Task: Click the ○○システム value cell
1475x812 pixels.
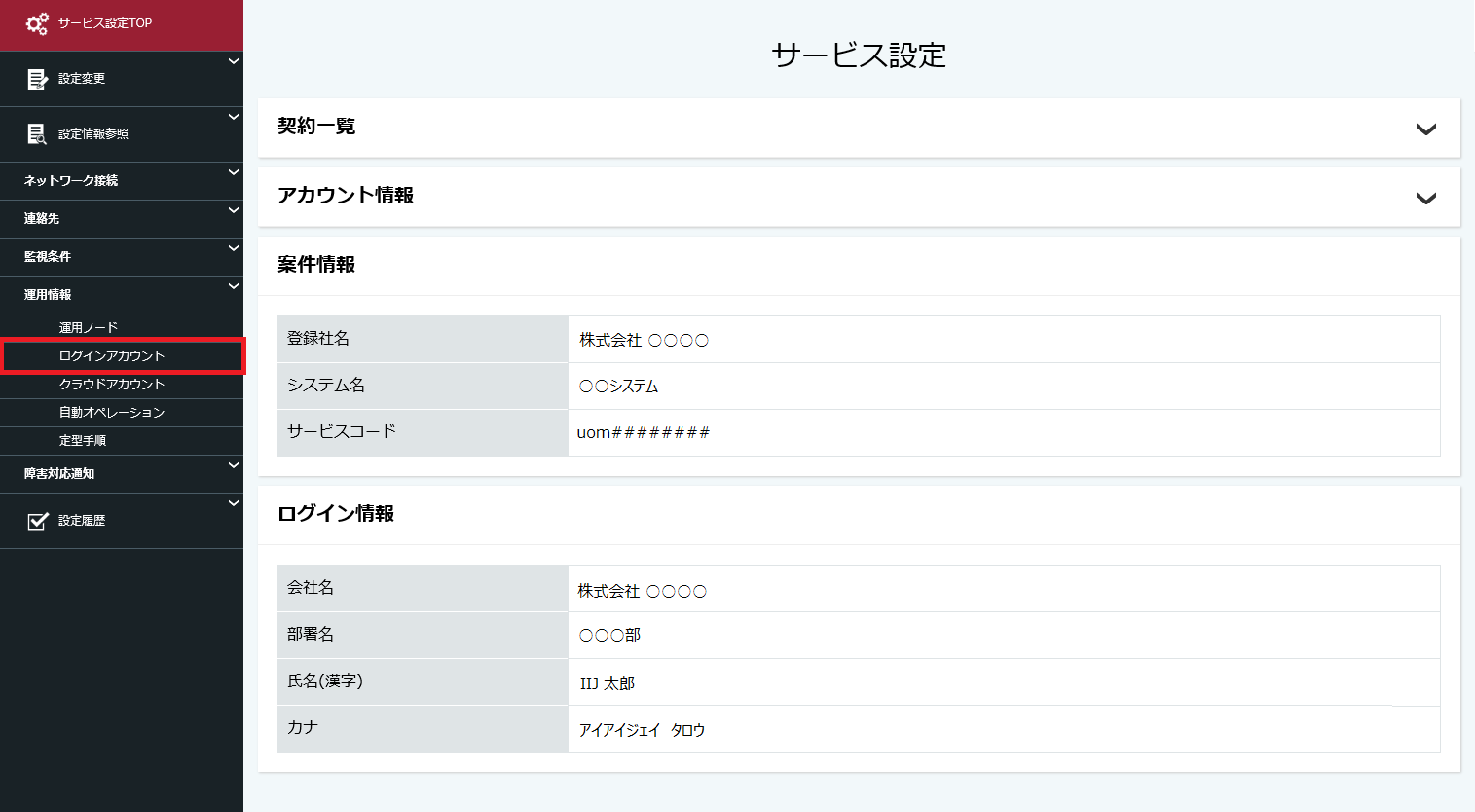Action: pos(1004,386)
